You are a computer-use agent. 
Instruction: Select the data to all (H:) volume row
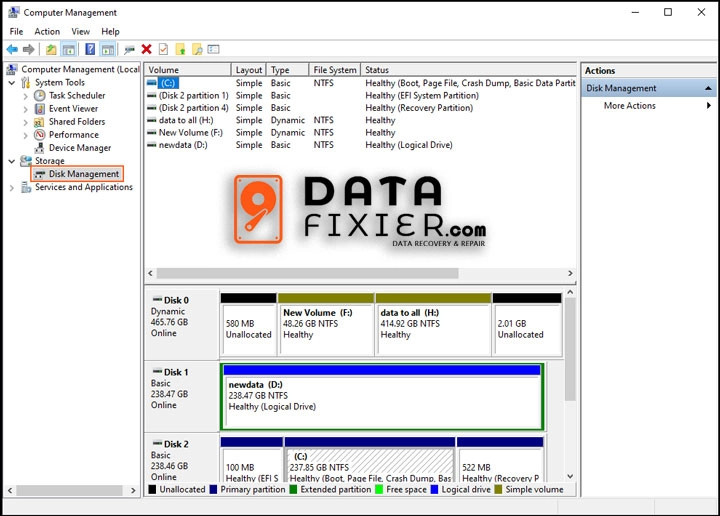pos(360,120)
